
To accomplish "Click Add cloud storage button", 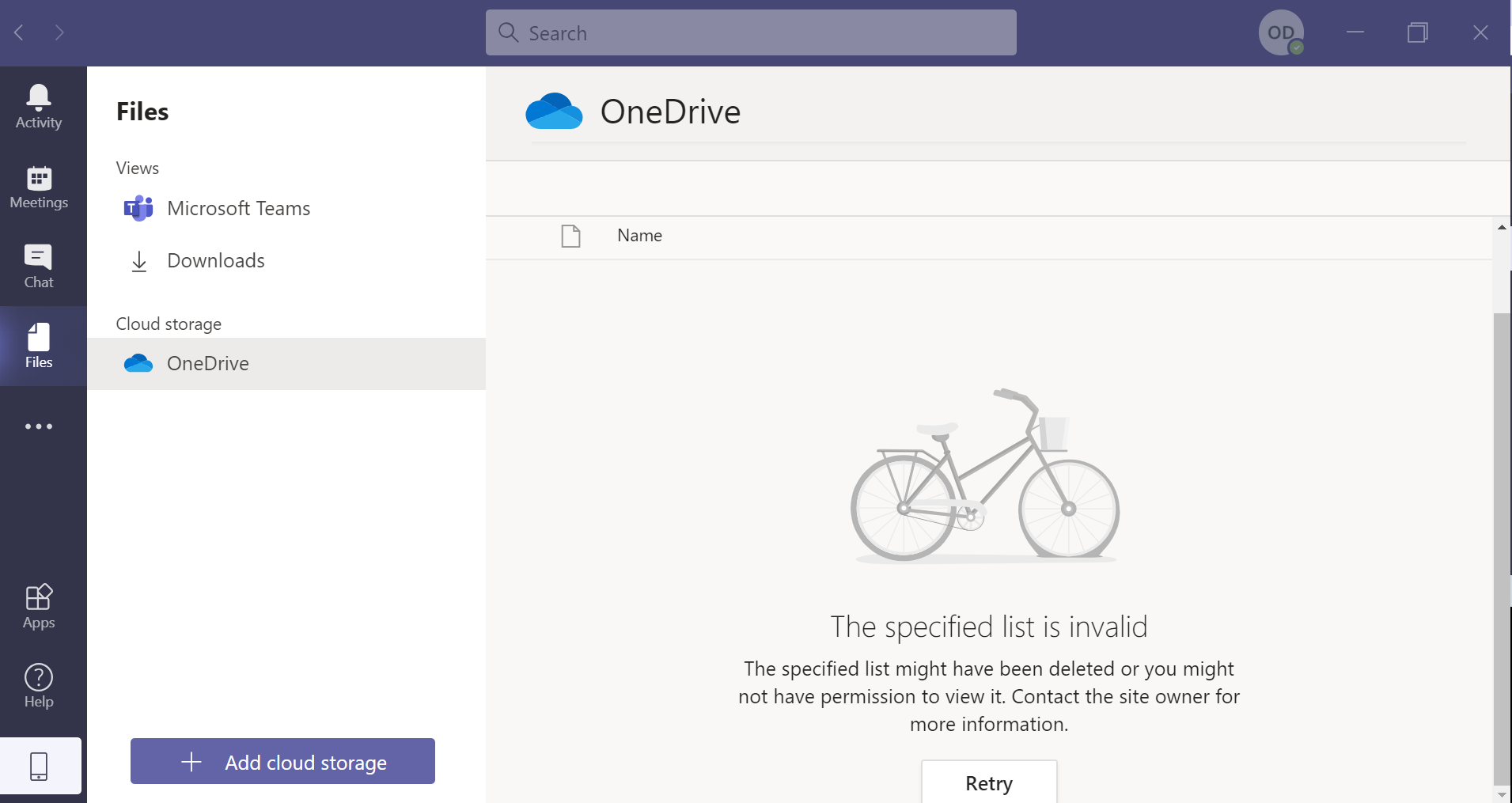I will tap(282, 761).
